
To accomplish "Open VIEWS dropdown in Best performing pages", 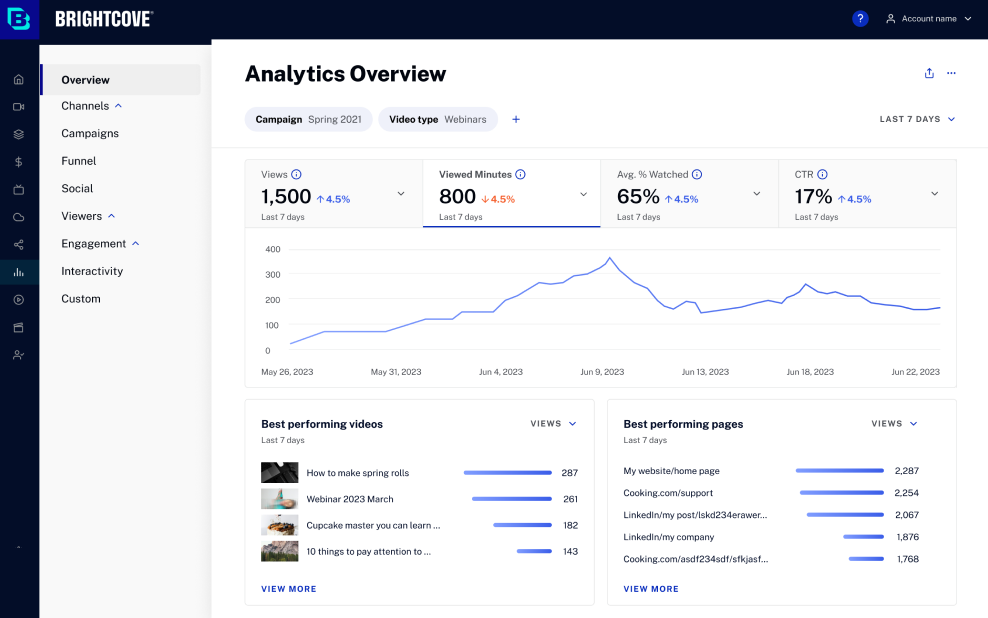I will (894, 423).
